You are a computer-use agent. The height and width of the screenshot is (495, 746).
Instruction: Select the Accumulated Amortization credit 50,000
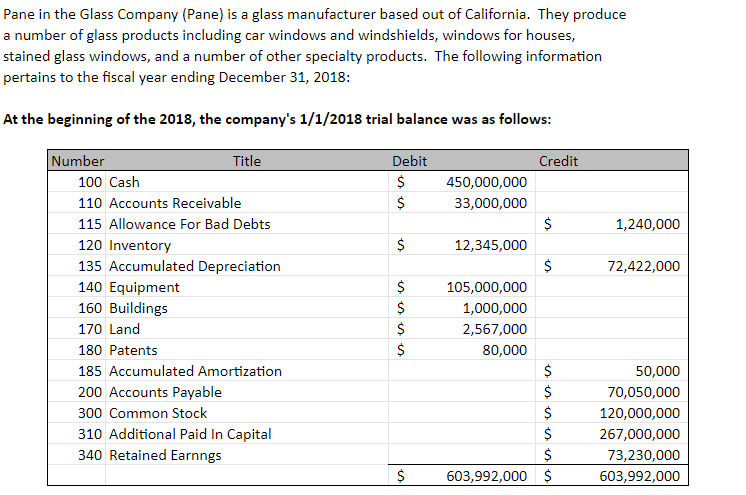coord(657,371)
